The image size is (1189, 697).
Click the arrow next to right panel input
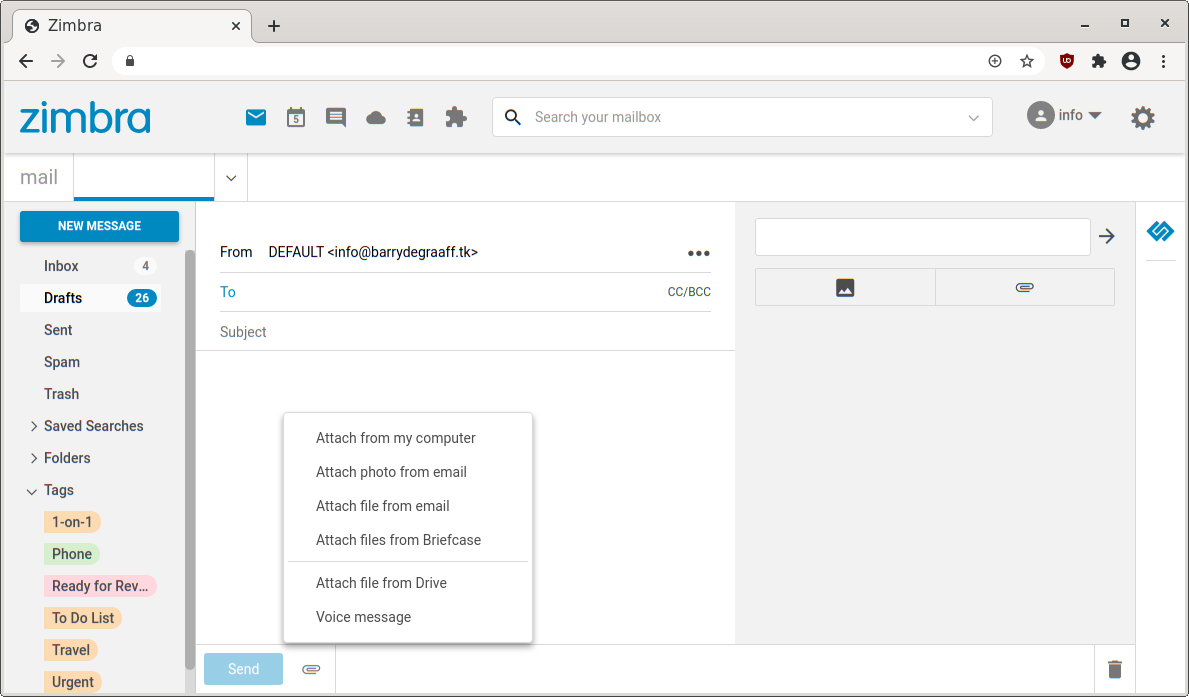tap(1107, 237)
